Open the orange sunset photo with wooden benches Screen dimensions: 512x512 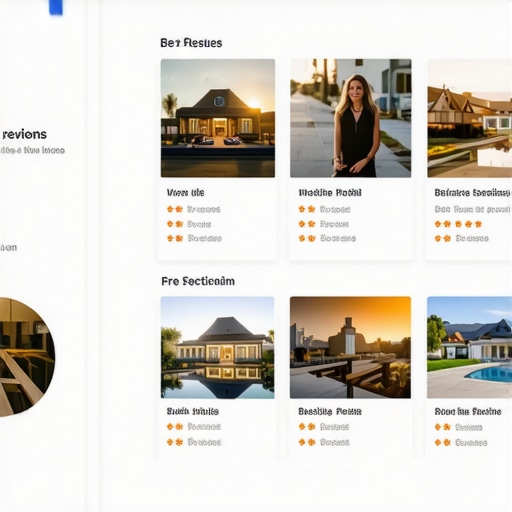click(350, 347)
